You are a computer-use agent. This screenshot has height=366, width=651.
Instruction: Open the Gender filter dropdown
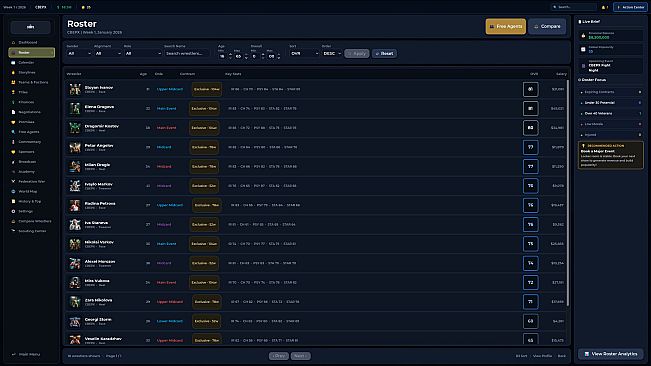click(79, 54)
